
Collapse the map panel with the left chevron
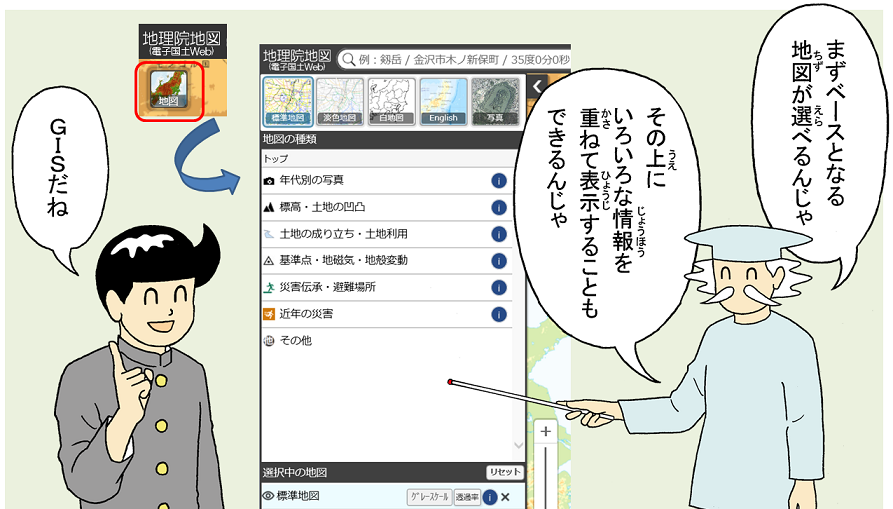[x=536, y=87]
